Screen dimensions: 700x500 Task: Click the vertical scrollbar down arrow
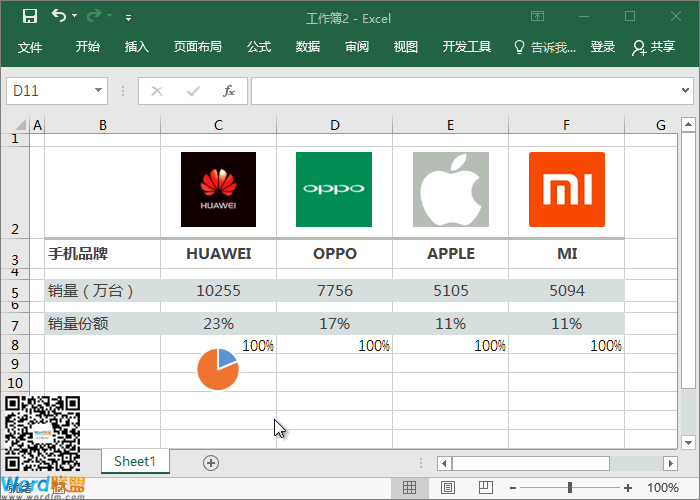(688, 442)
